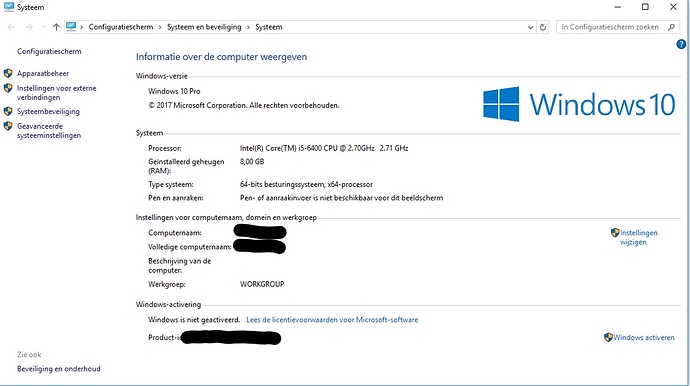Screen dimensions: 690x386
Task: Expand breadcrumb chevron before Configuratiescherm
Action: pos(82,27)
